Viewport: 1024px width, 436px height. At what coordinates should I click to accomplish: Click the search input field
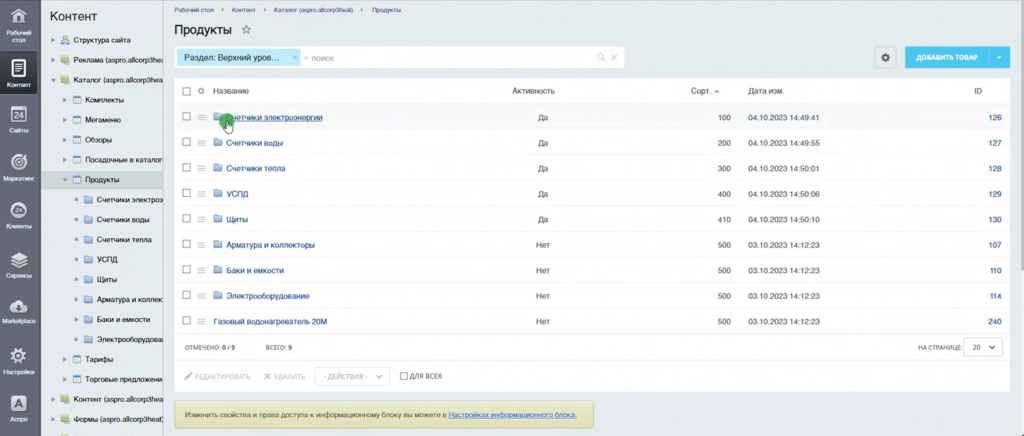[x=448, y=57]
